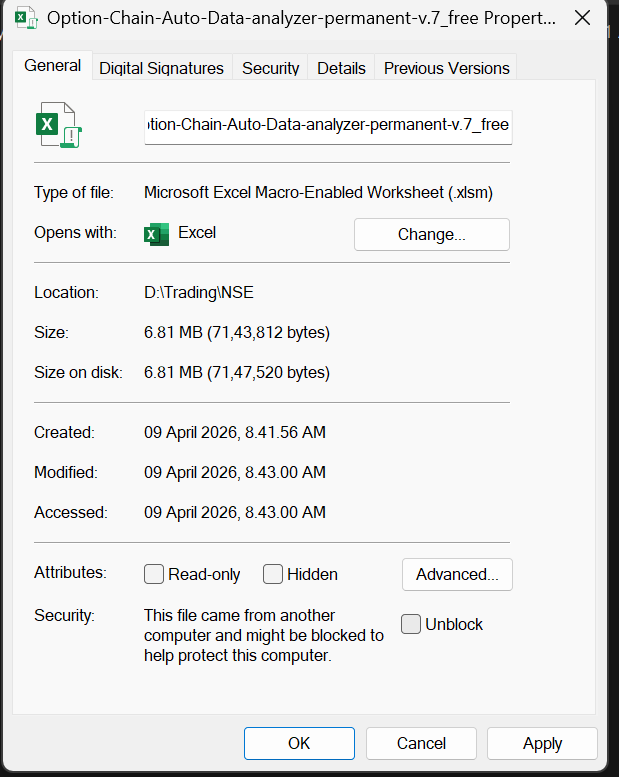
Task: Confirm with the OK button
Action: pyautogui.click(x=299, y=743)
